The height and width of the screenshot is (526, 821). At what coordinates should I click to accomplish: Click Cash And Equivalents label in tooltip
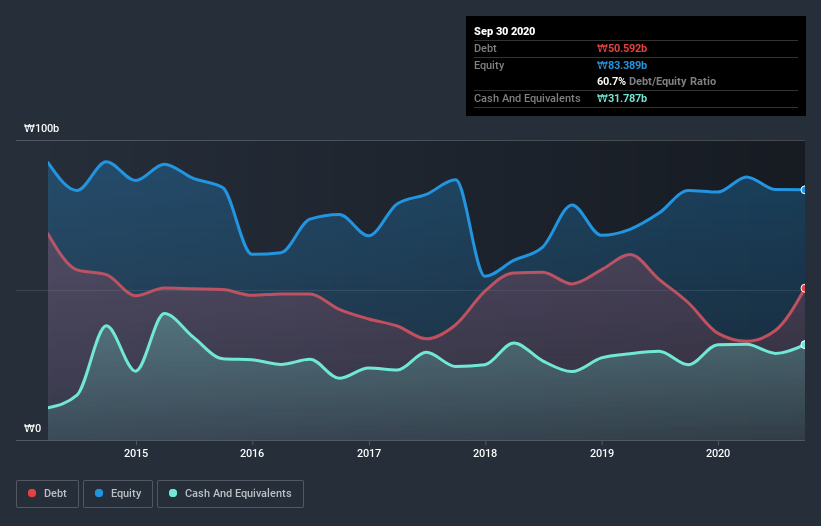tap(527, 98)
